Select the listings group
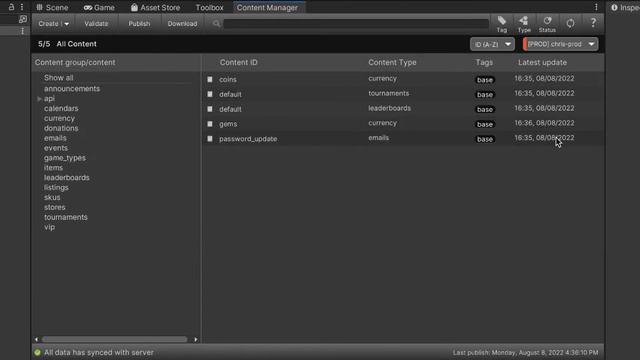The image size is (640, 360). [56, 187]
